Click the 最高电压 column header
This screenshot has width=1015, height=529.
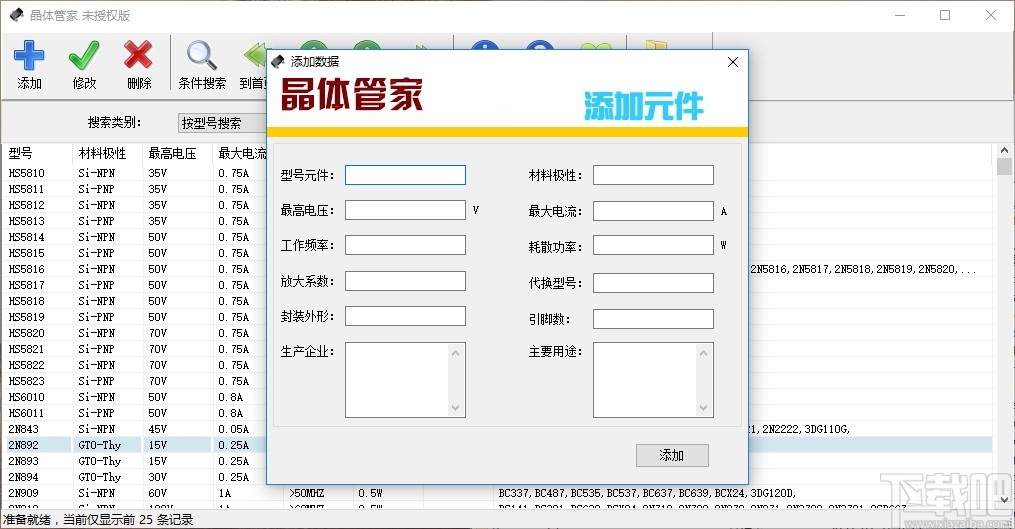click(177, 153)
